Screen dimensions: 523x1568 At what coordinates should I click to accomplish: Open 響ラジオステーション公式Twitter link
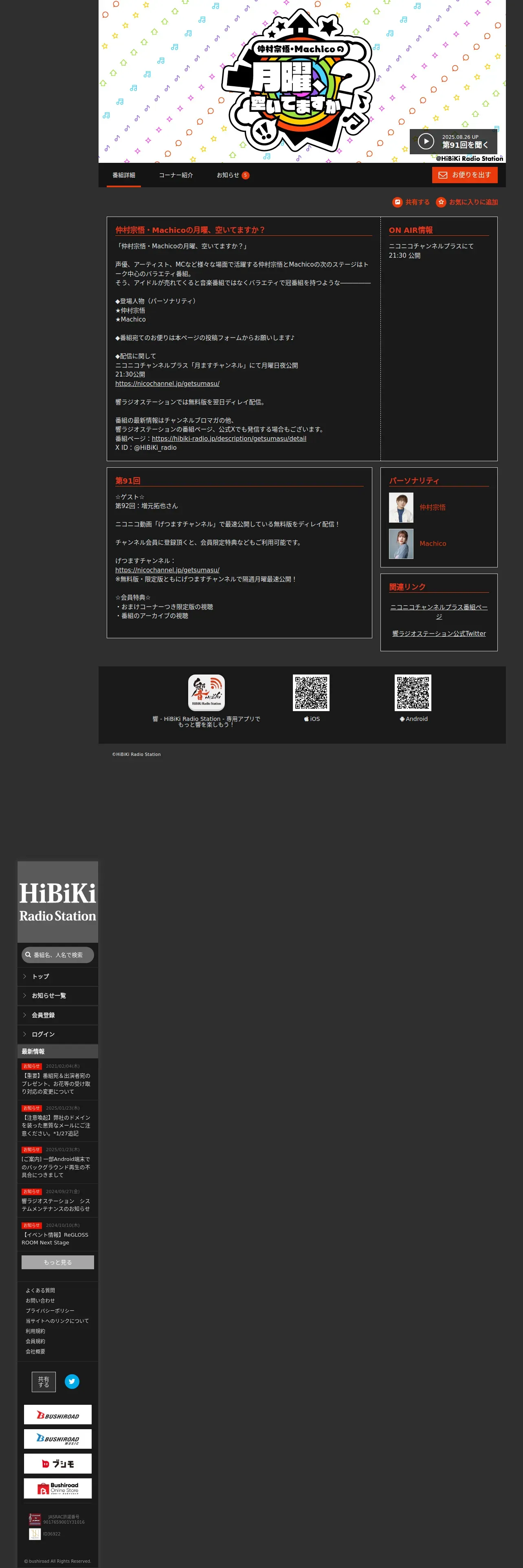(x=439, y=634)
